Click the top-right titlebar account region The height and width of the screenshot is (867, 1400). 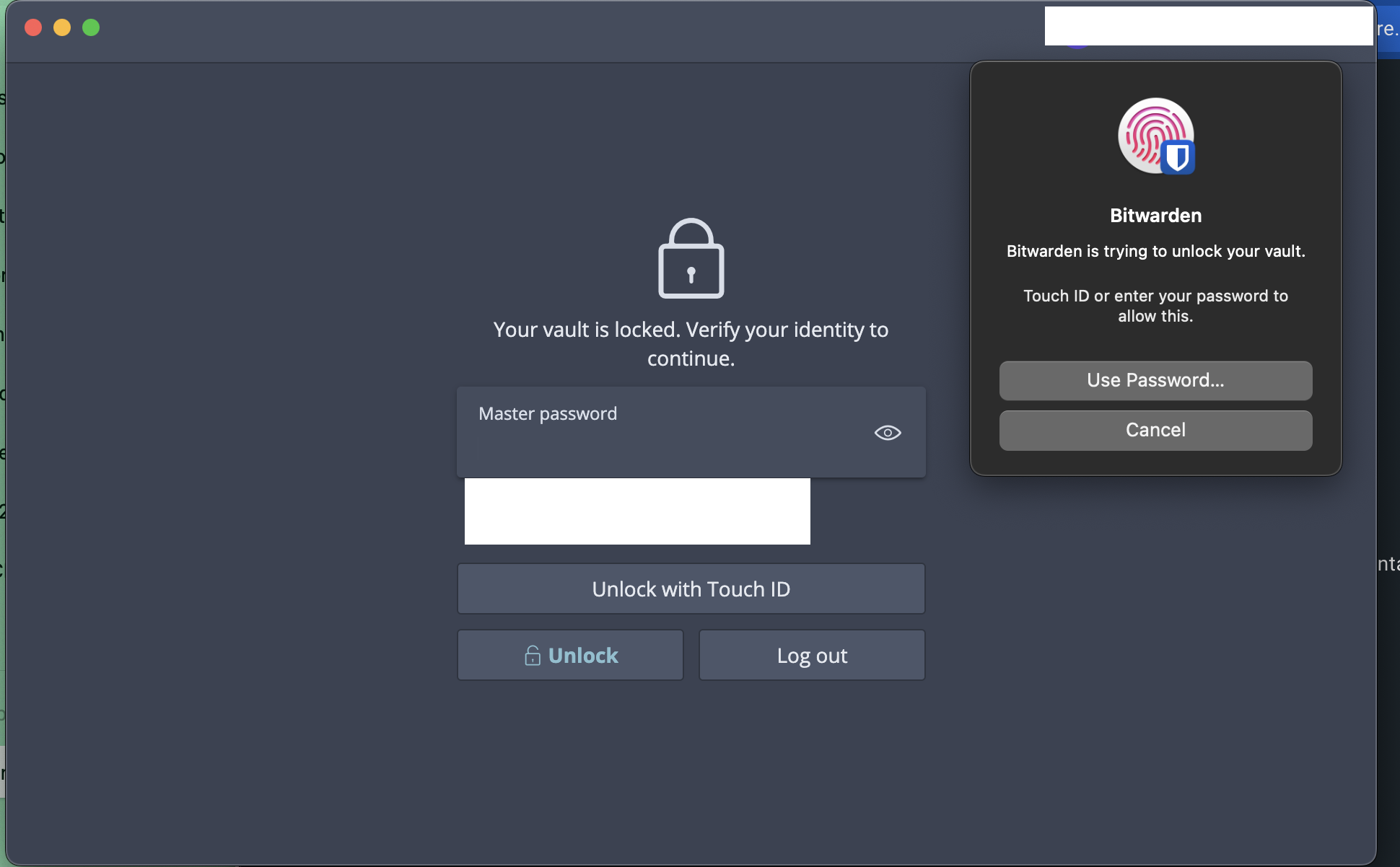click(x=1209, y=26)
